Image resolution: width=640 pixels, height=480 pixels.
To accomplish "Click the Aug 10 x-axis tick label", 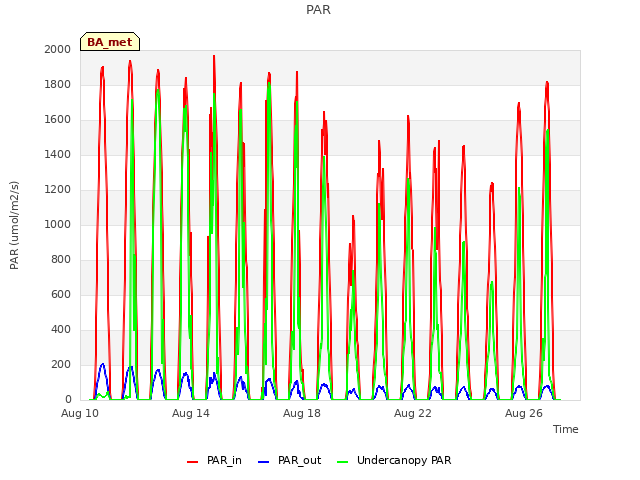I will point(80,413).
